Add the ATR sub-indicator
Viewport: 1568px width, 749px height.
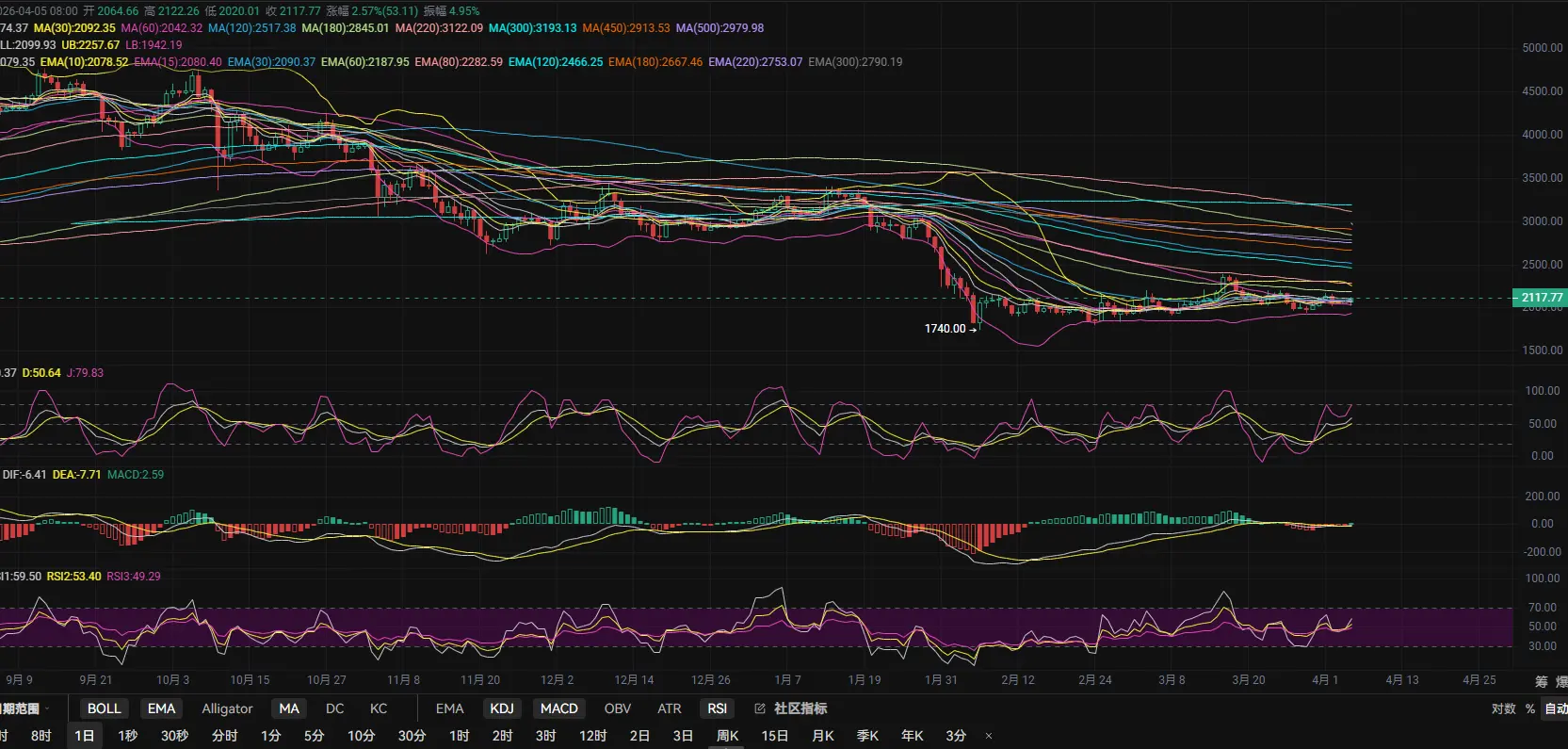(670, 708)
